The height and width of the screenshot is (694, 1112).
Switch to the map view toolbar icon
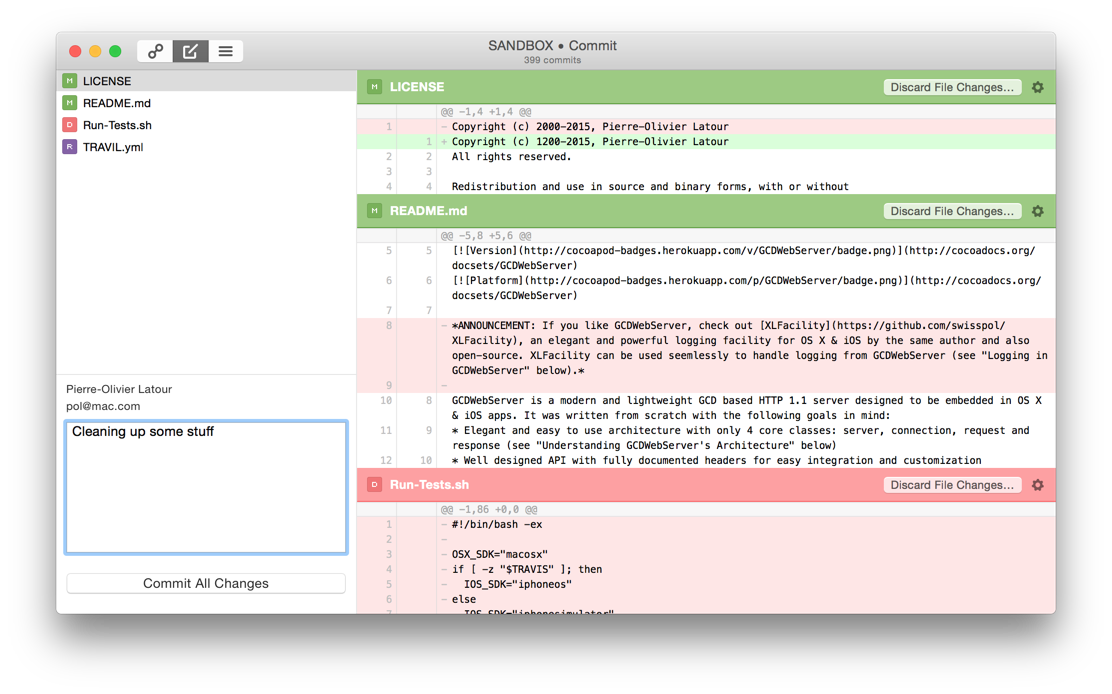pos(155,51)
